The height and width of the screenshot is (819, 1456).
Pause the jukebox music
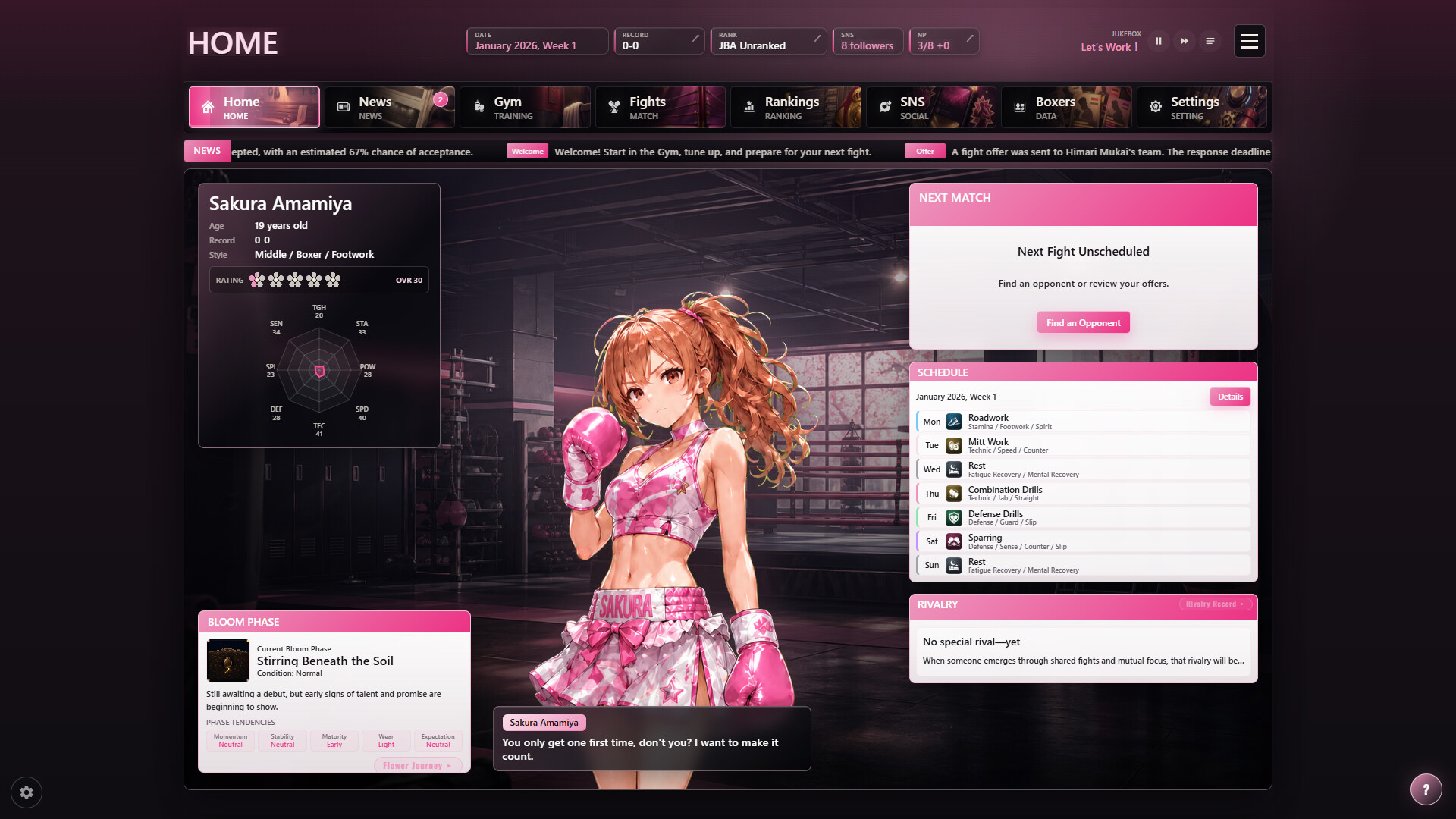click(1158, 41)
